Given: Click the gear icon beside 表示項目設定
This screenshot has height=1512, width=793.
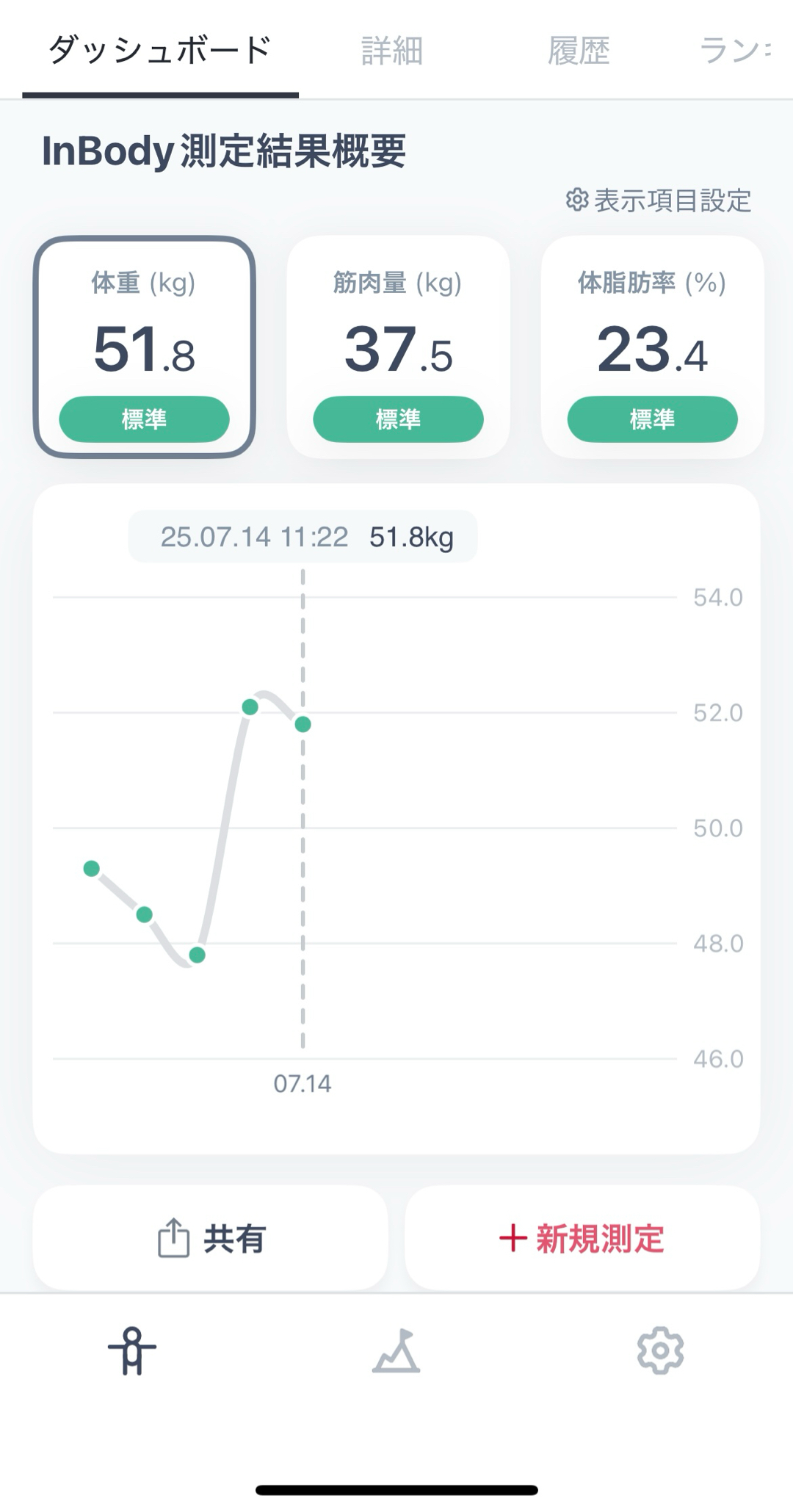Looking at the screenshot, I should tap(577, 200).
